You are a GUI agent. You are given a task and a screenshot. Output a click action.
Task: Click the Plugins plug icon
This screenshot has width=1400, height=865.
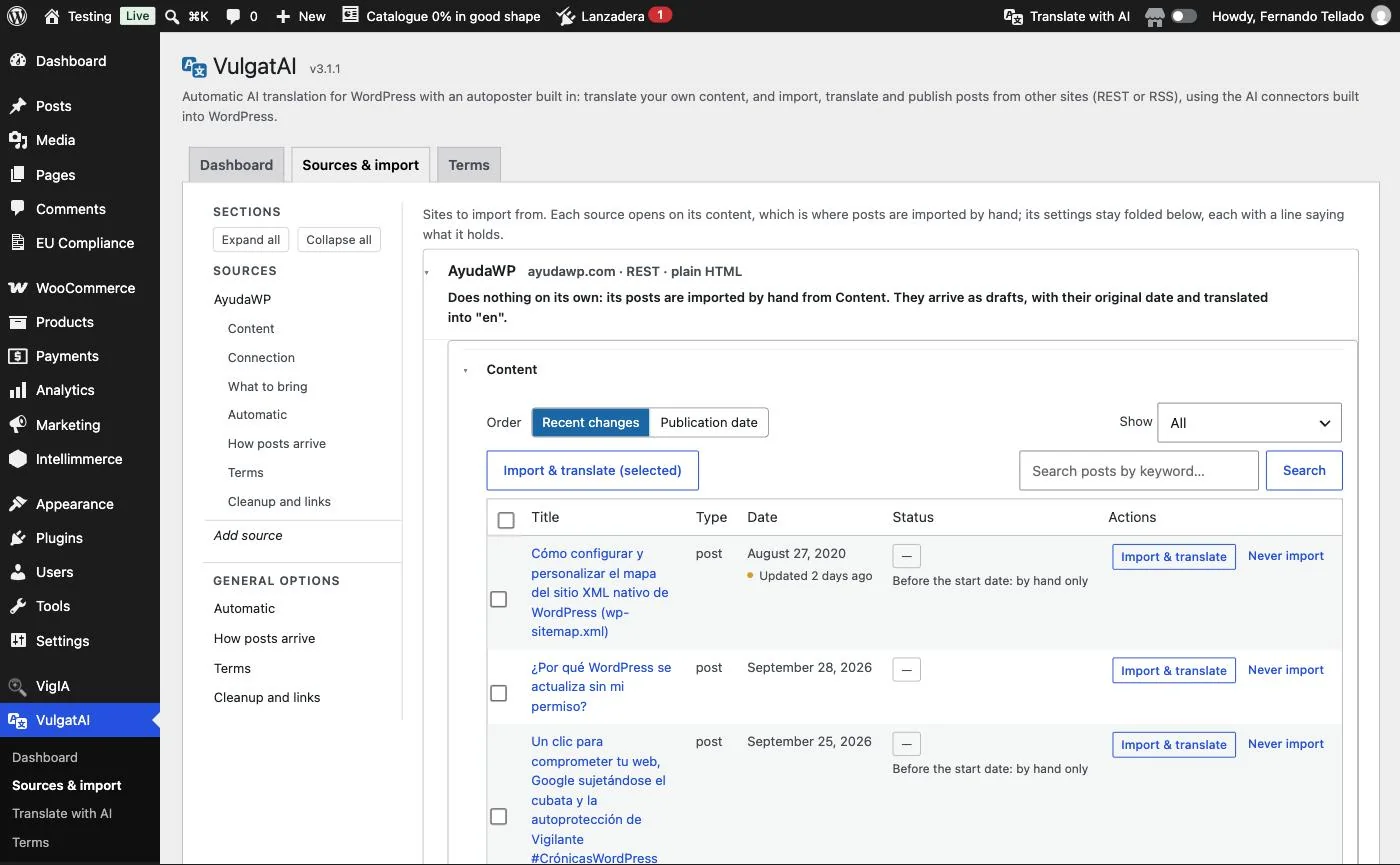click(x=17, y=538)
